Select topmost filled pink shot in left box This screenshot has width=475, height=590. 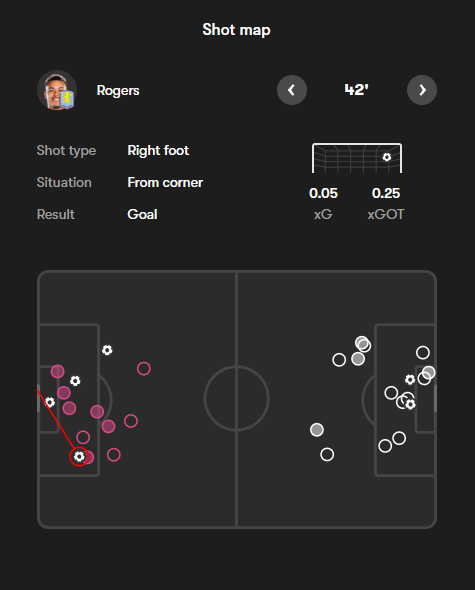point(58,371)
